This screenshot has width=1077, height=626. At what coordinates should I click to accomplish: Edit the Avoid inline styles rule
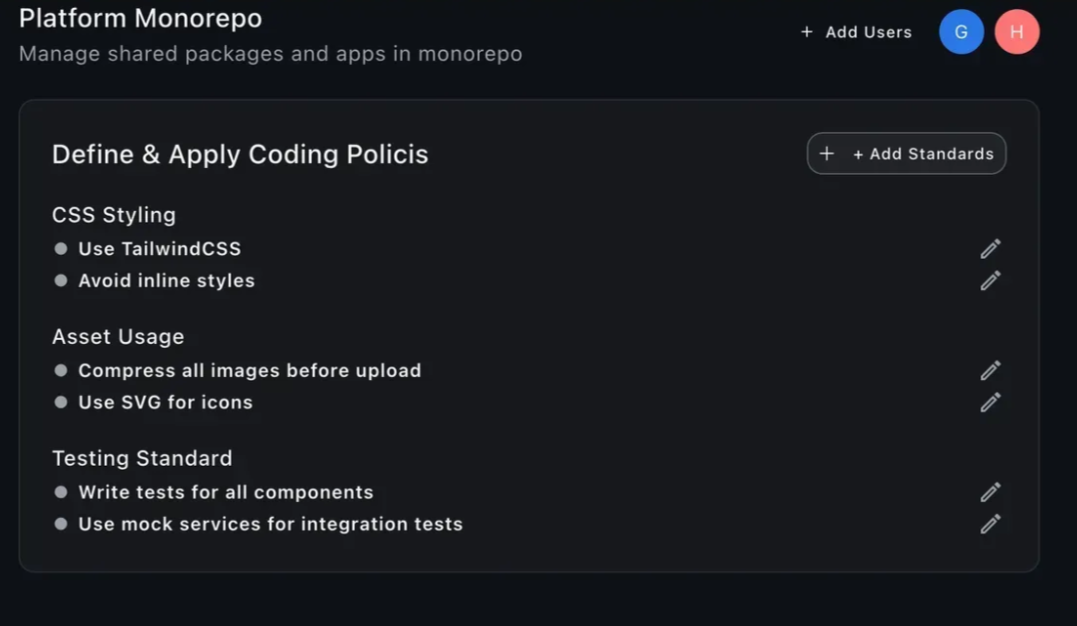(990, 281)
